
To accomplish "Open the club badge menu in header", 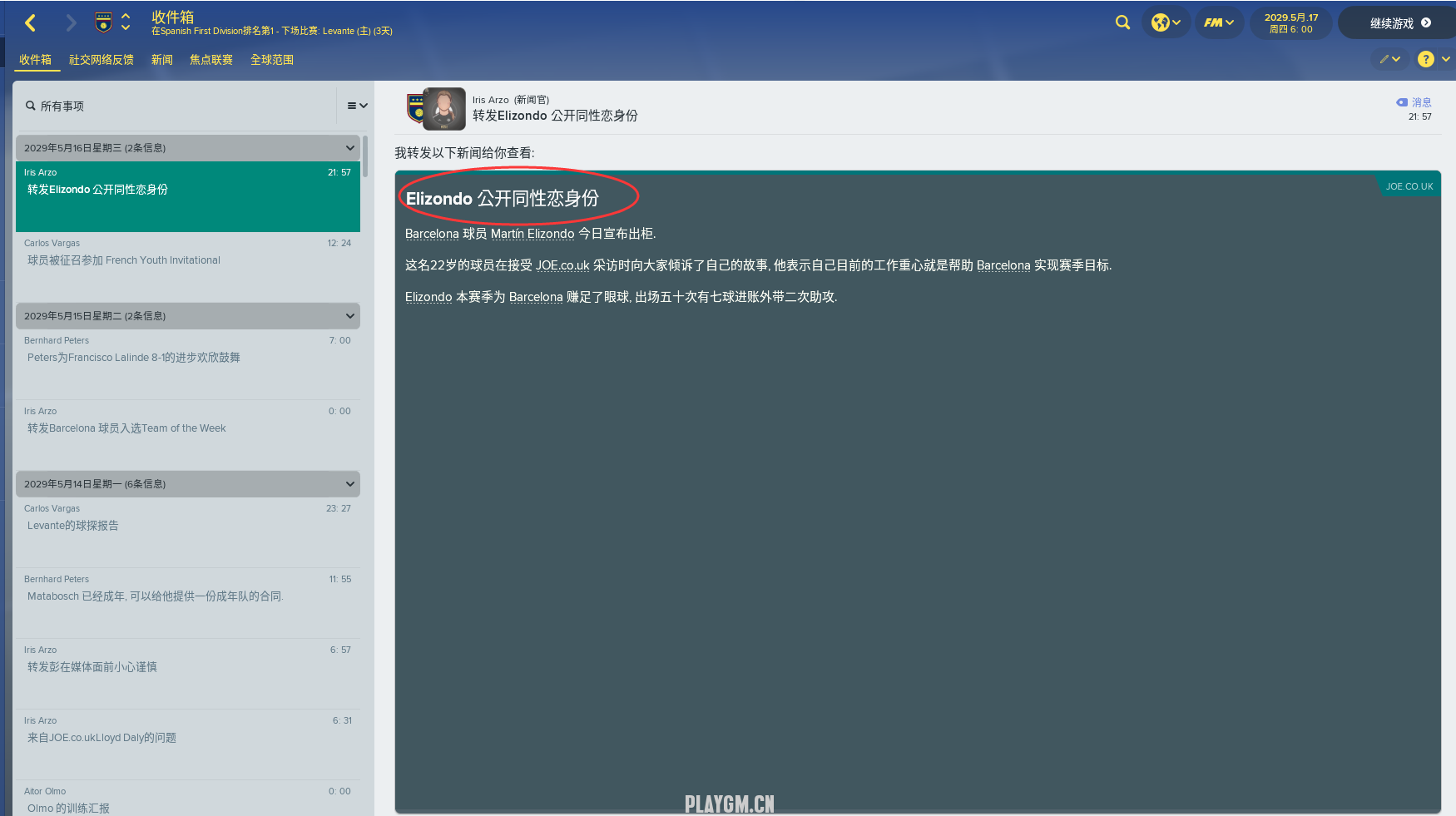I will point(103,22).
